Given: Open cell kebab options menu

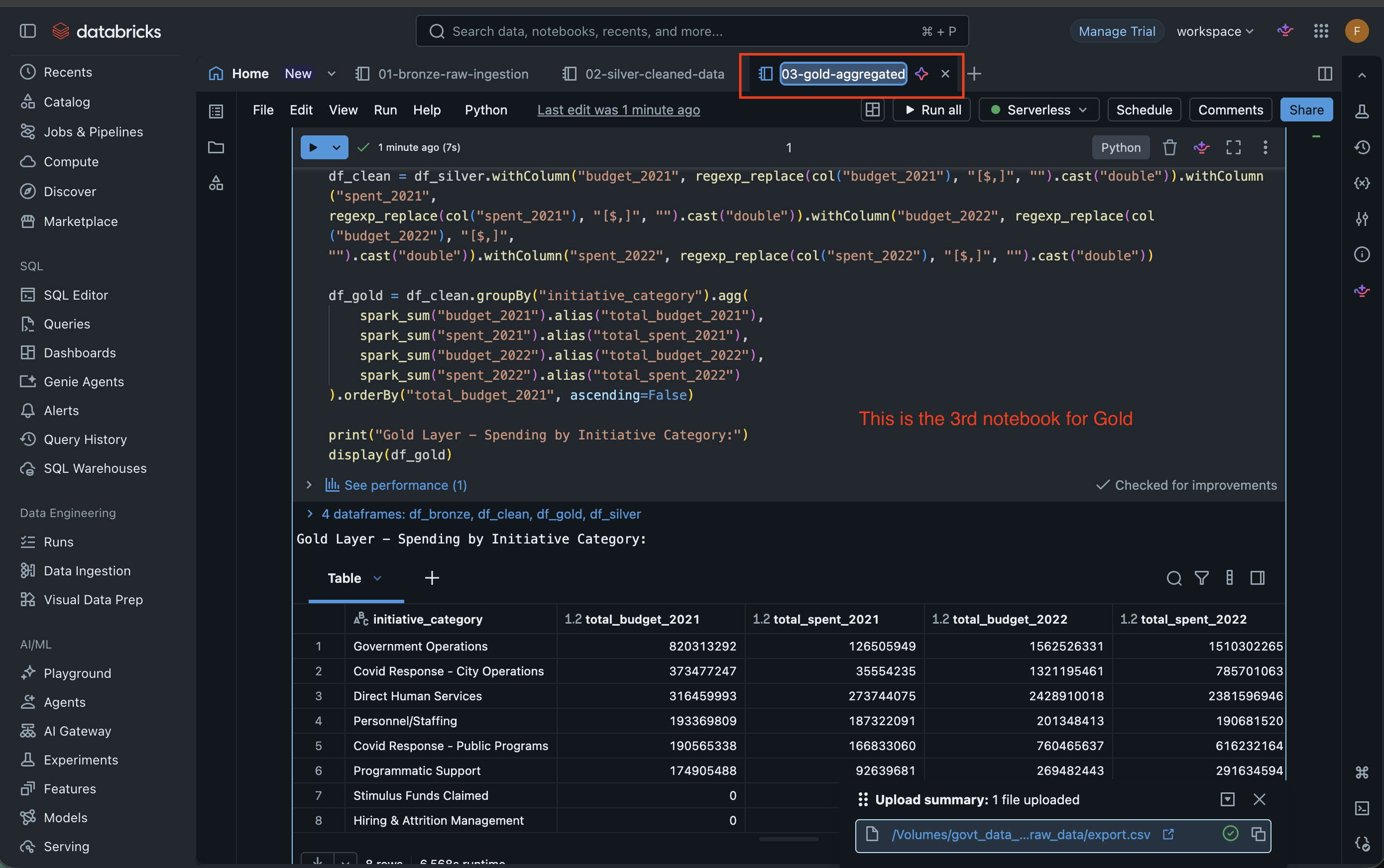Looking at the screenshot, I should pyautogui.click(x=1265, y=147).
